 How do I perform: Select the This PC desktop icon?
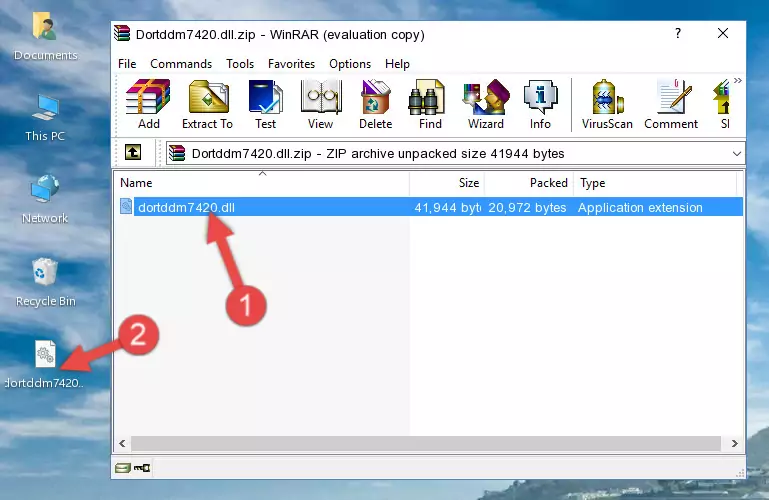pyautogui.click(x=45, y=118)
